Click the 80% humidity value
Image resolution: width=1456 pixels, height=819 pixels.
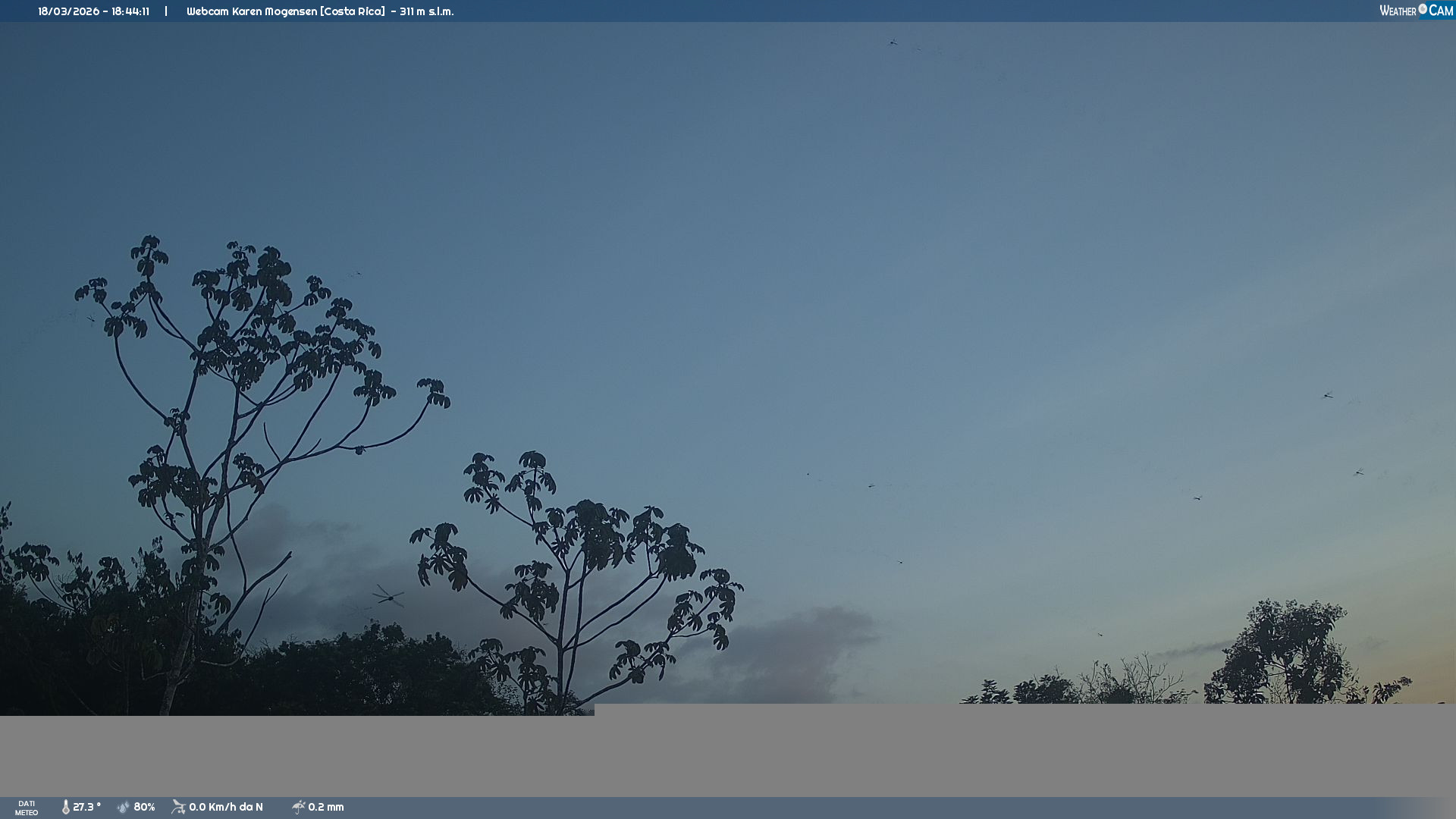[x=144, y=807]
